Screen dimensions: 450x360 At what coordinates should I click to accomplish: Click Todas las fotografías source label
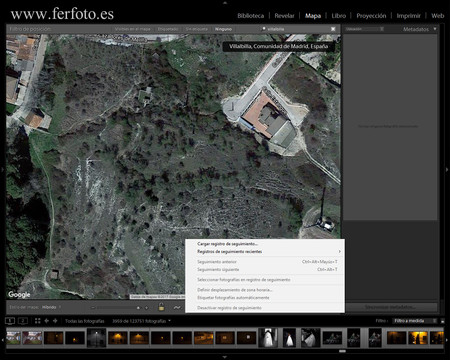(x=85, y=321)
